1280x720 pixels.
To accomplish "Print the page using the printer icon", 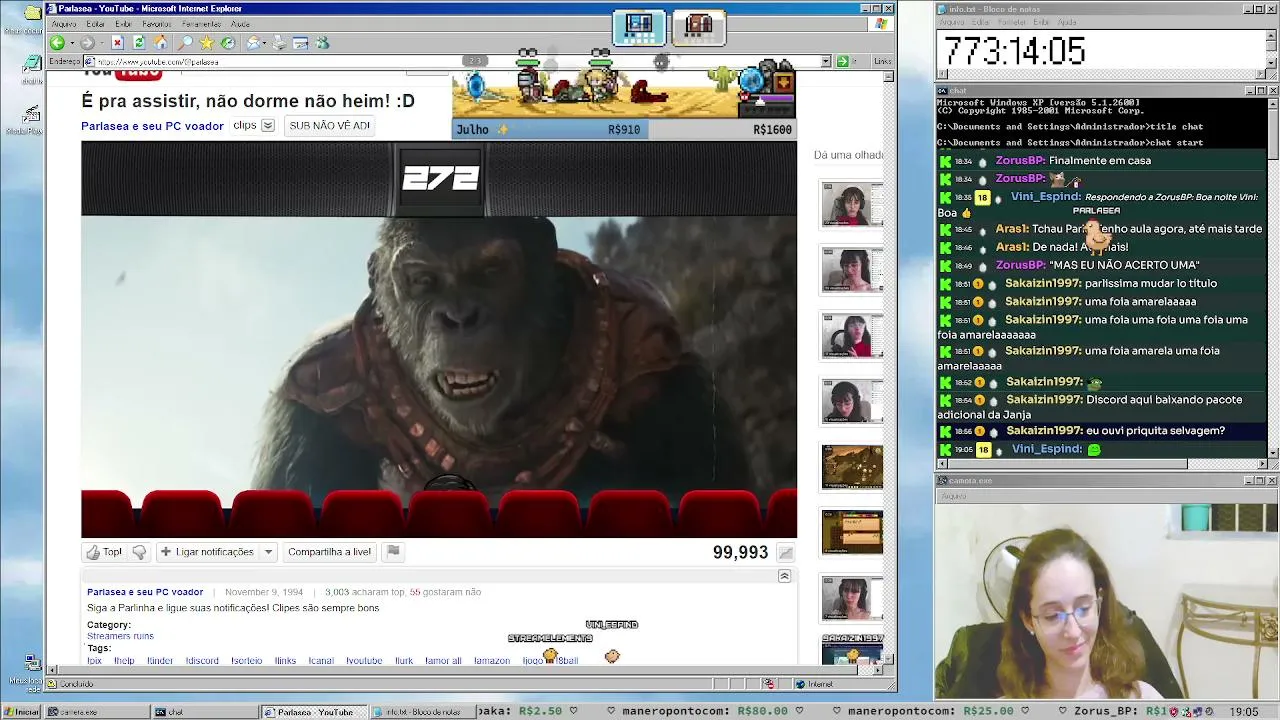I will [x=279, y=43].
